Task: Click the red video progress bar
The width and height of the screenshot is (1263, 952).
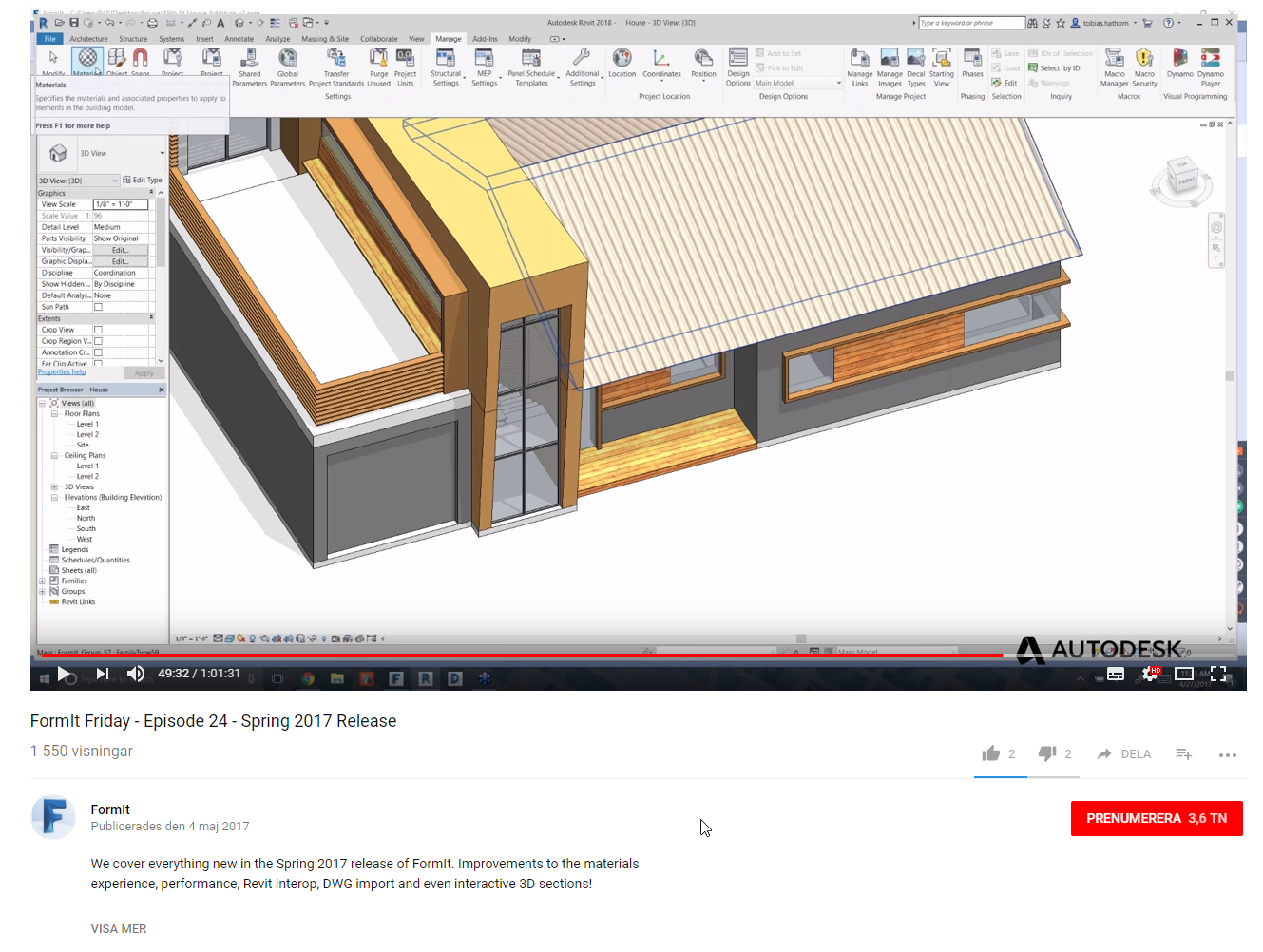Action: 523,655
